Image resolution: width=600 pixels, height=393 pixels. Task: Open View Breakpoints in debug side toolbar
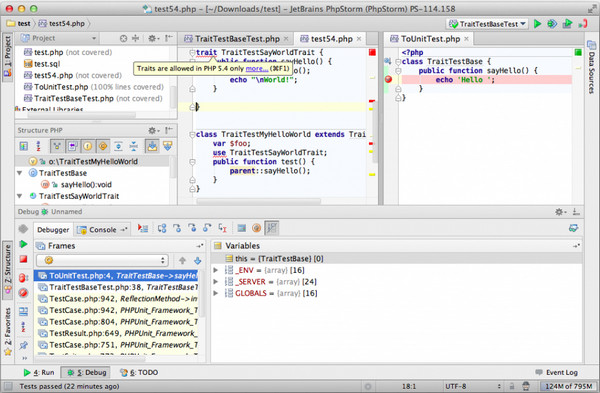[x=23, y=277]
